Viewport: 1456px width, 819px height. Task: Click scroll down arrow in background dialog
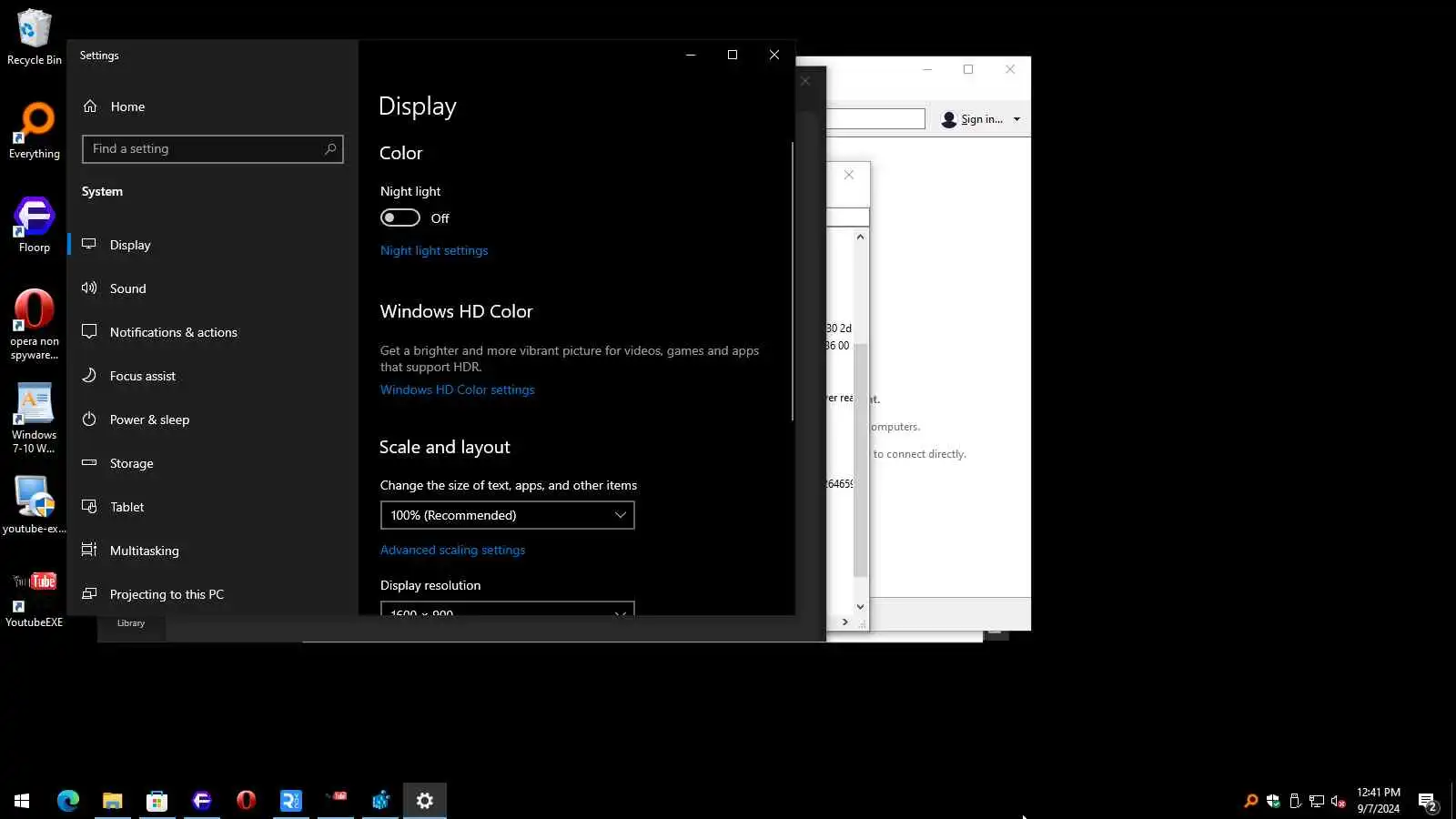click(860, 607)
